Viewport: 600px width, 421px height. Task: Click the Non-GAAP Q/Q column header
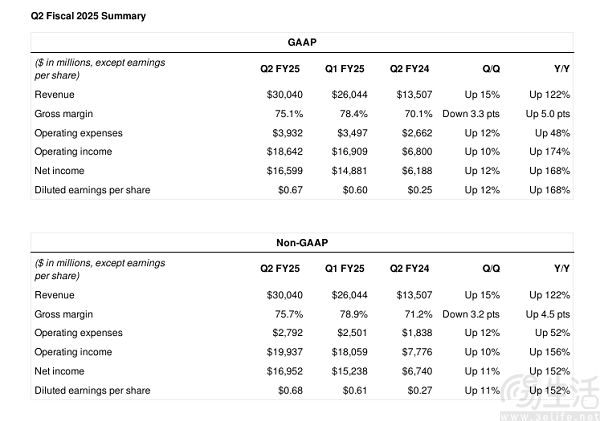(x=491, y=269)
